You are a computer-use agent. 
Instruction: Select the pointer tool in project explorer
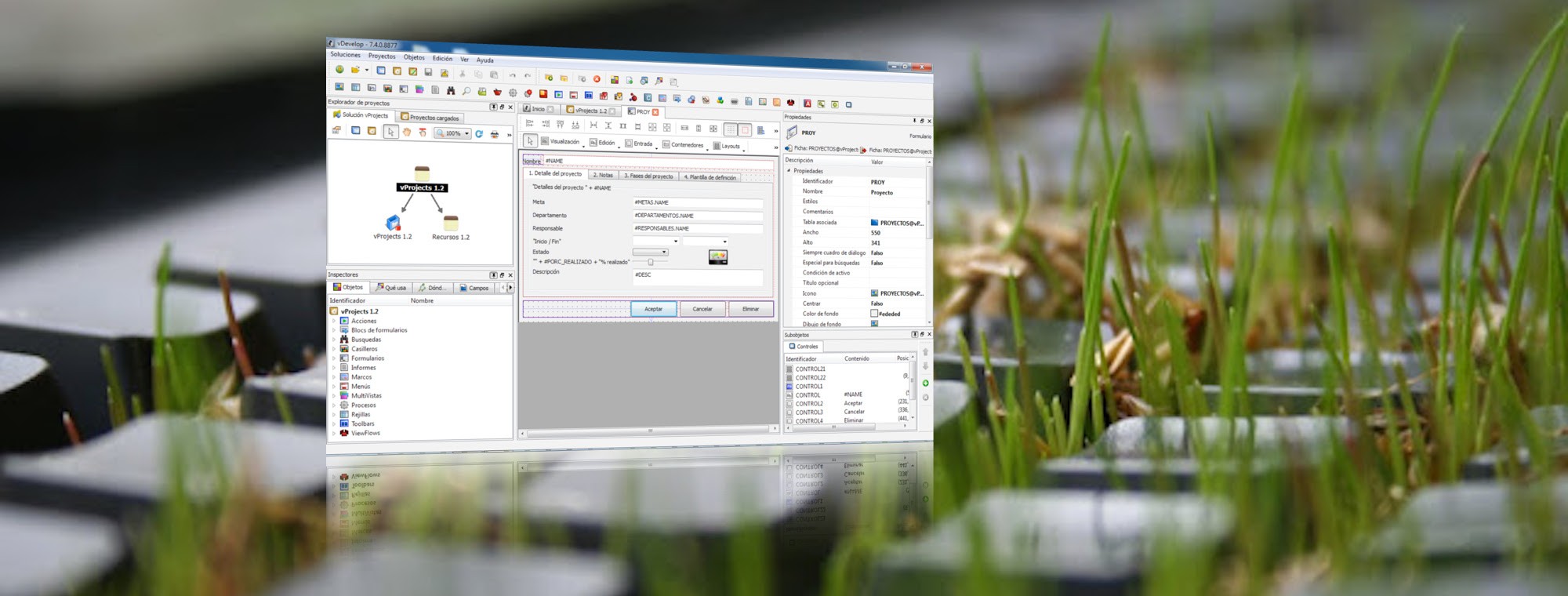coord(390,132)
